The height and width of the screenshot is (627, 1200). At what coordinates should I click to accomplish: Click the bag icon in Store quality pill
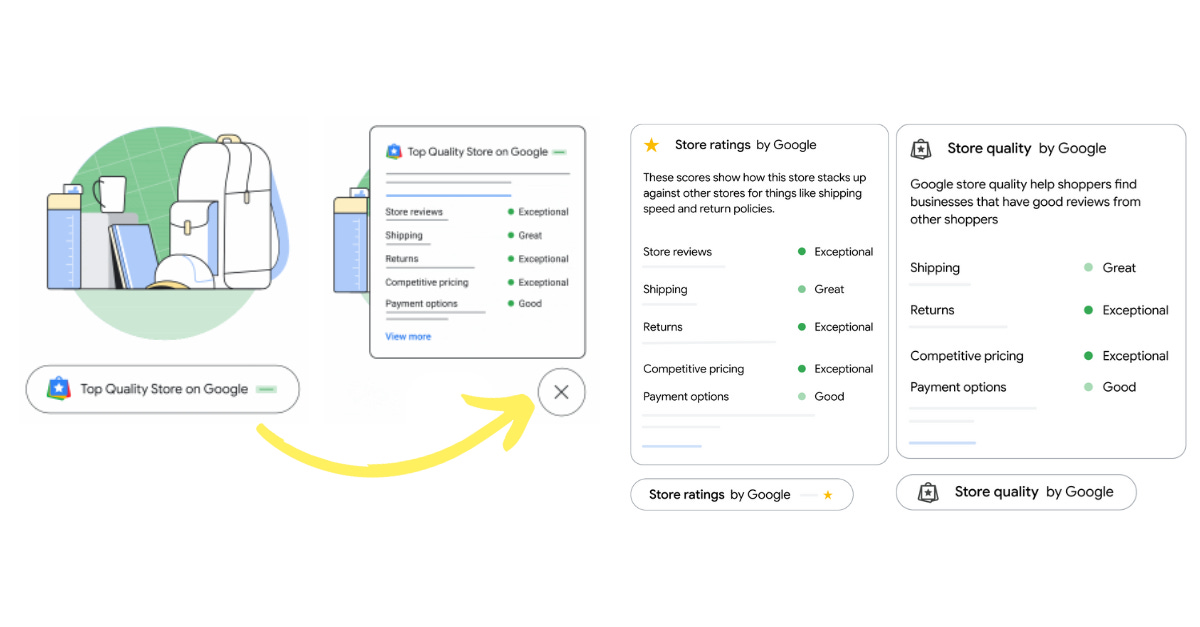928,492
